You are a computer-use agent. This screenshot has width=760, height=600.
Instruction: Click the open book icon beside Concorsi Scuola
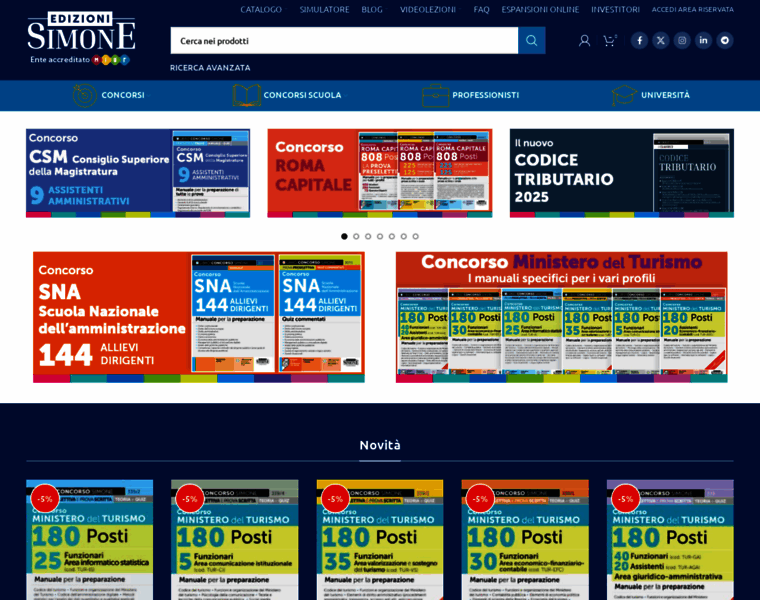point(246,95)
